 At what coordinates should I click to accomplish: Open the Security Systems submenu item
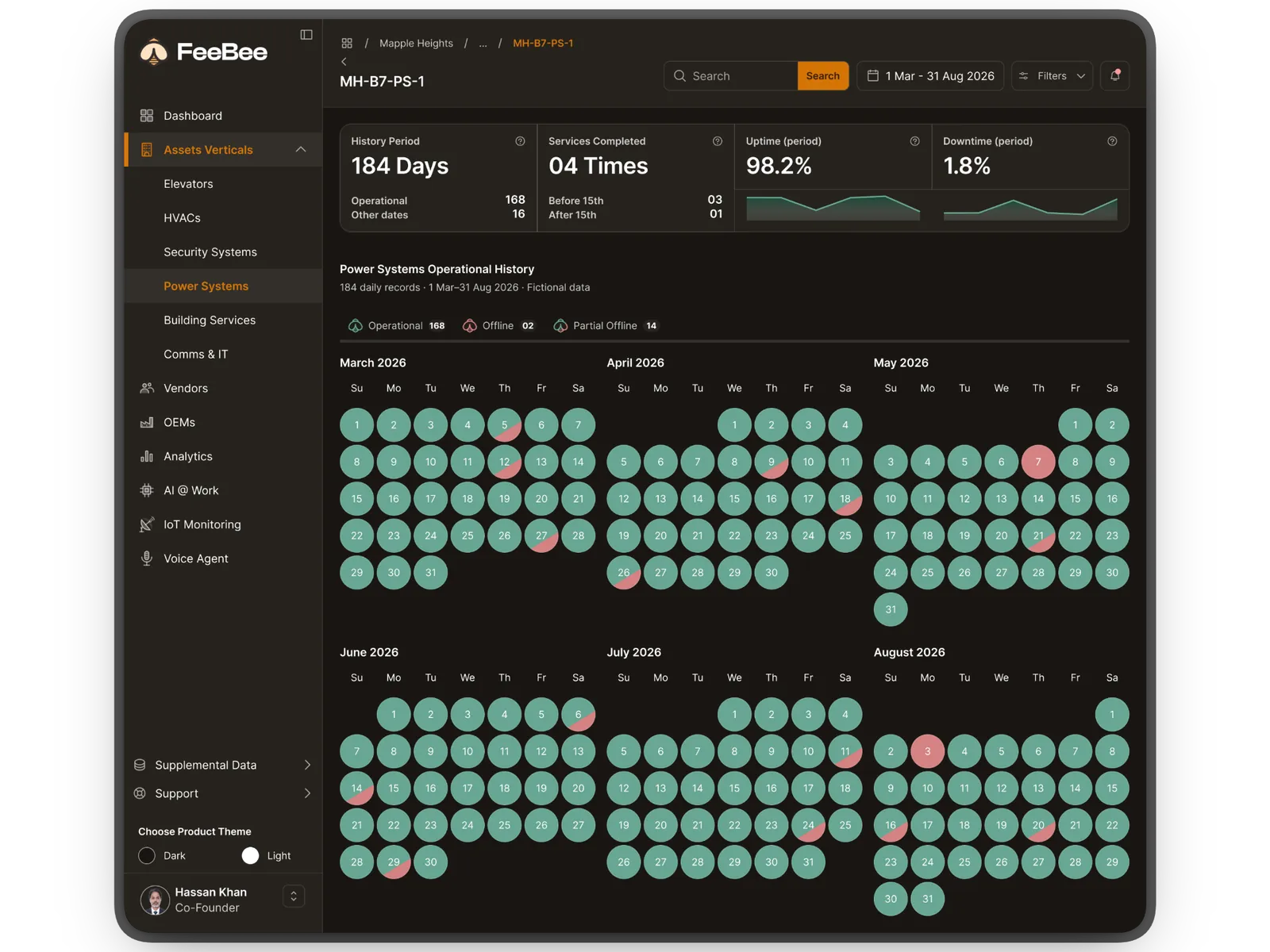(210, 252)
